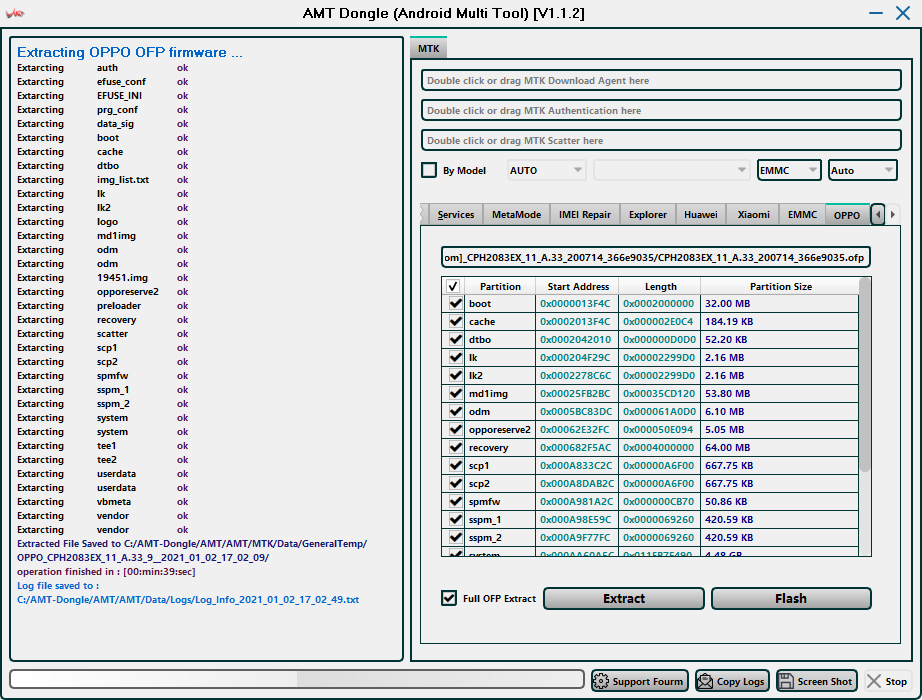Click the Screen Shot floppy icon

pos(786,681)
